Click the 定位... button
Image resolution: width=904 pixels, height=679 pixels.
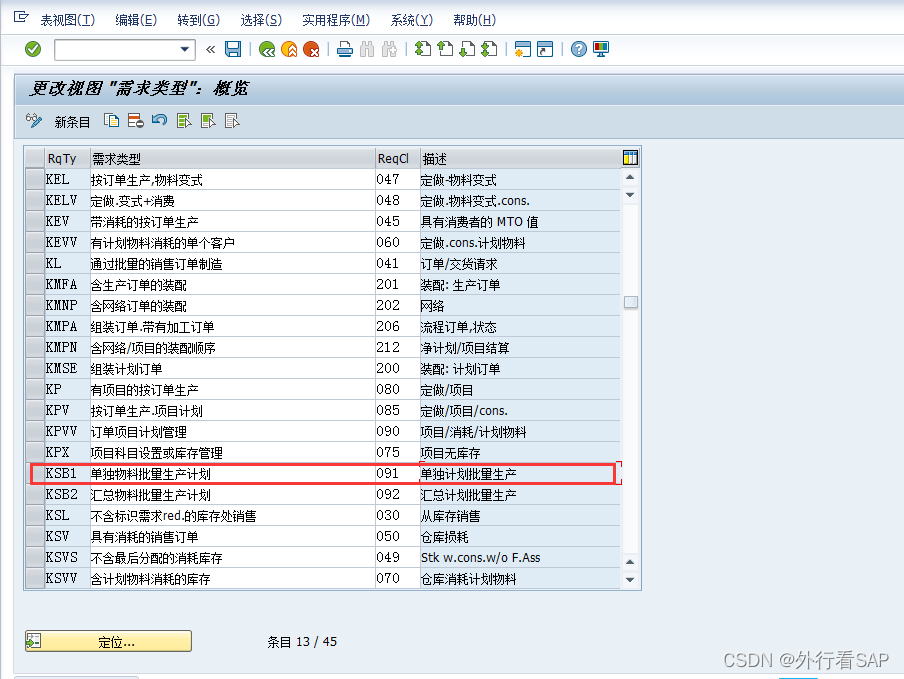click(108, 642)
